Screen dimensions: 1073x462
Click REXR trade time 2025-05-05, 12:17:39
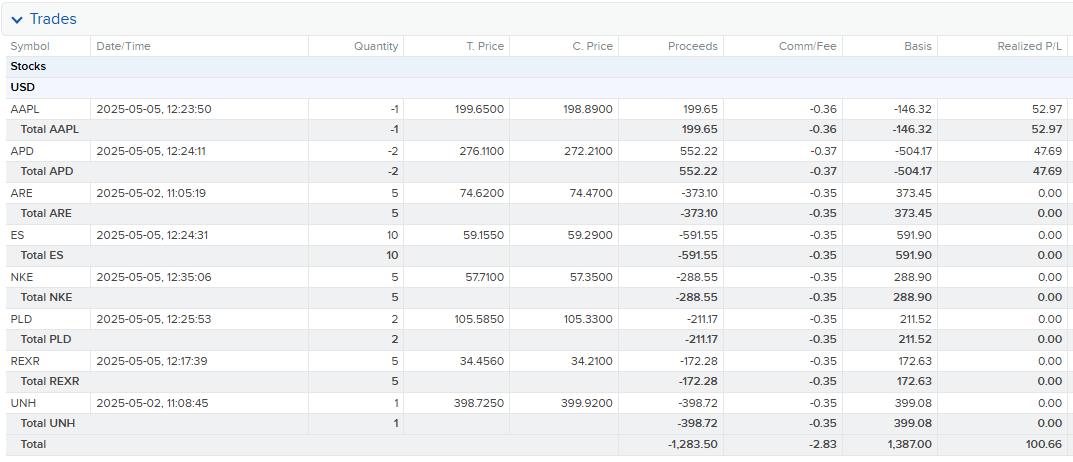pyautogui.click(x=153, y=361)
